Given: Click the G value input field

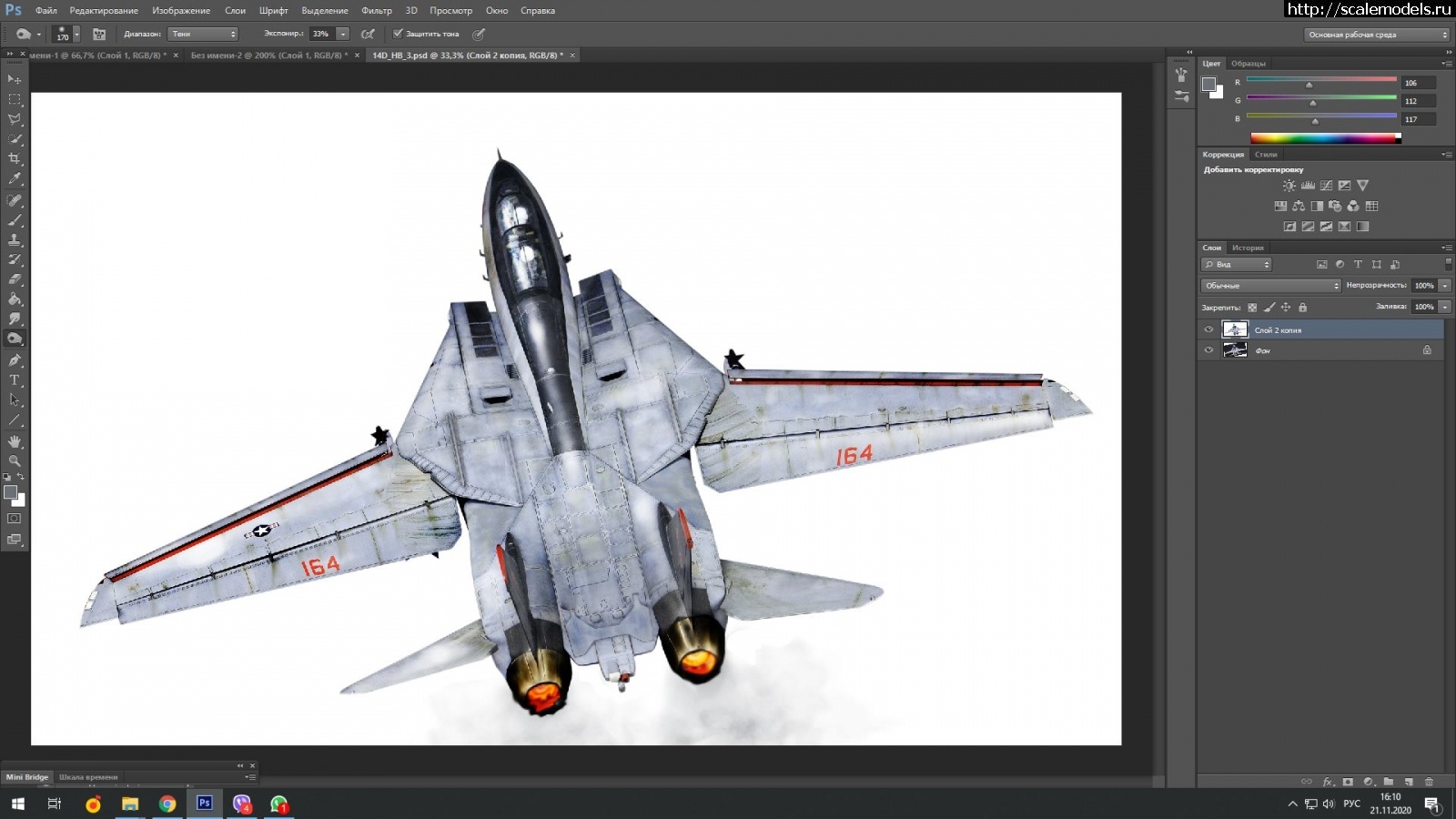Looking at the screenshot, I should point(1419,101).
